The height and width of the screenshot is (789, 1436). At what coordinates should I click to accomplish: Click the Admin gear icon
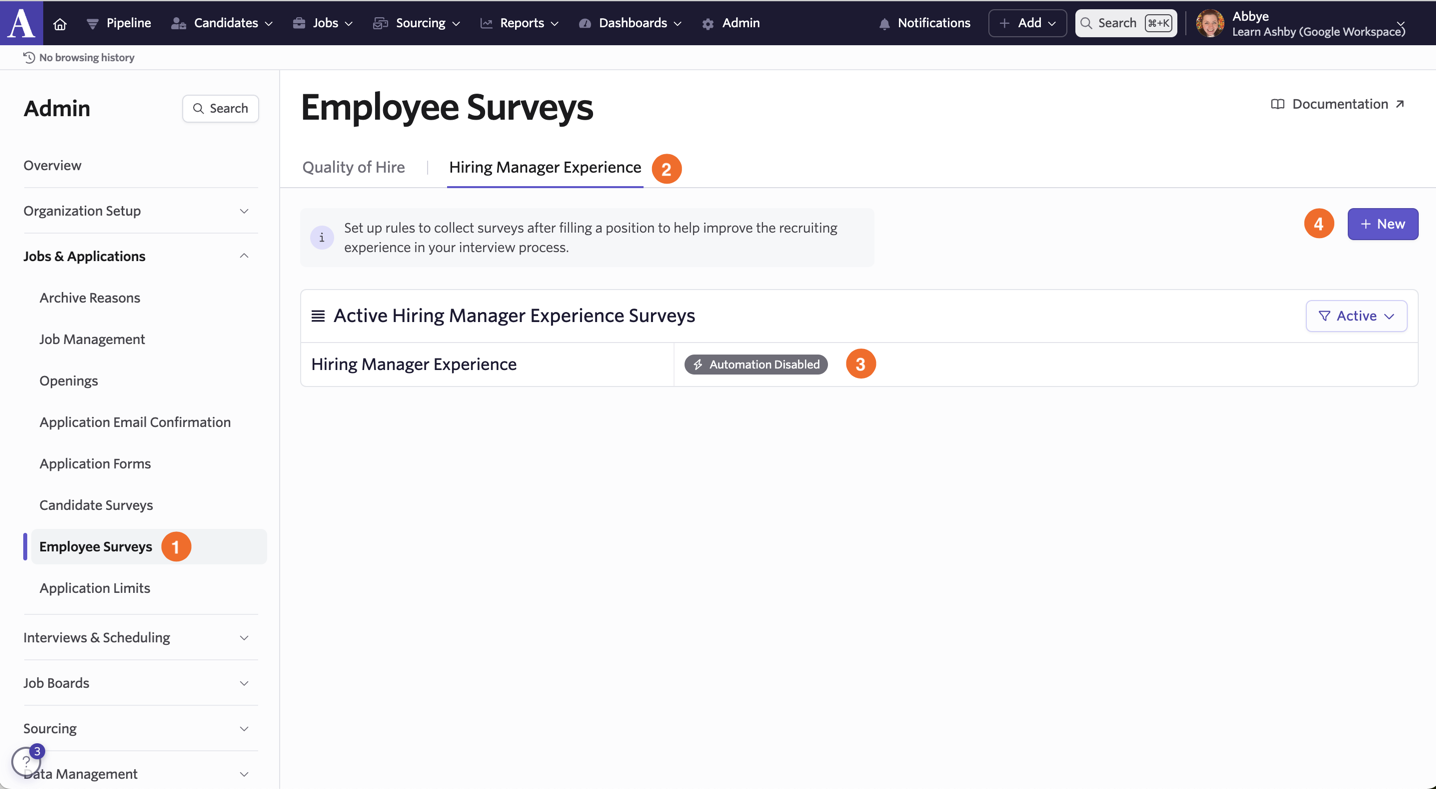(x=708, y=23)
